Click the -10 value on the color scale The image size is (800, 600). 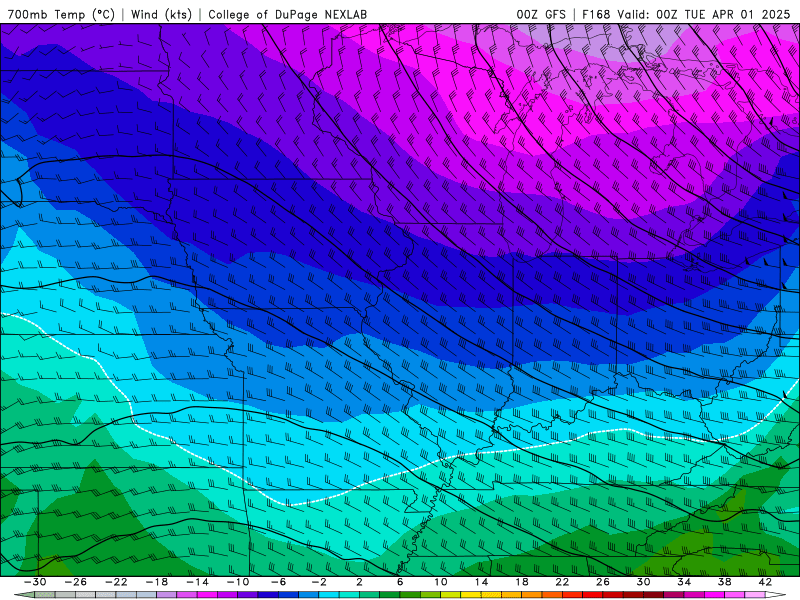pos(238,582)
